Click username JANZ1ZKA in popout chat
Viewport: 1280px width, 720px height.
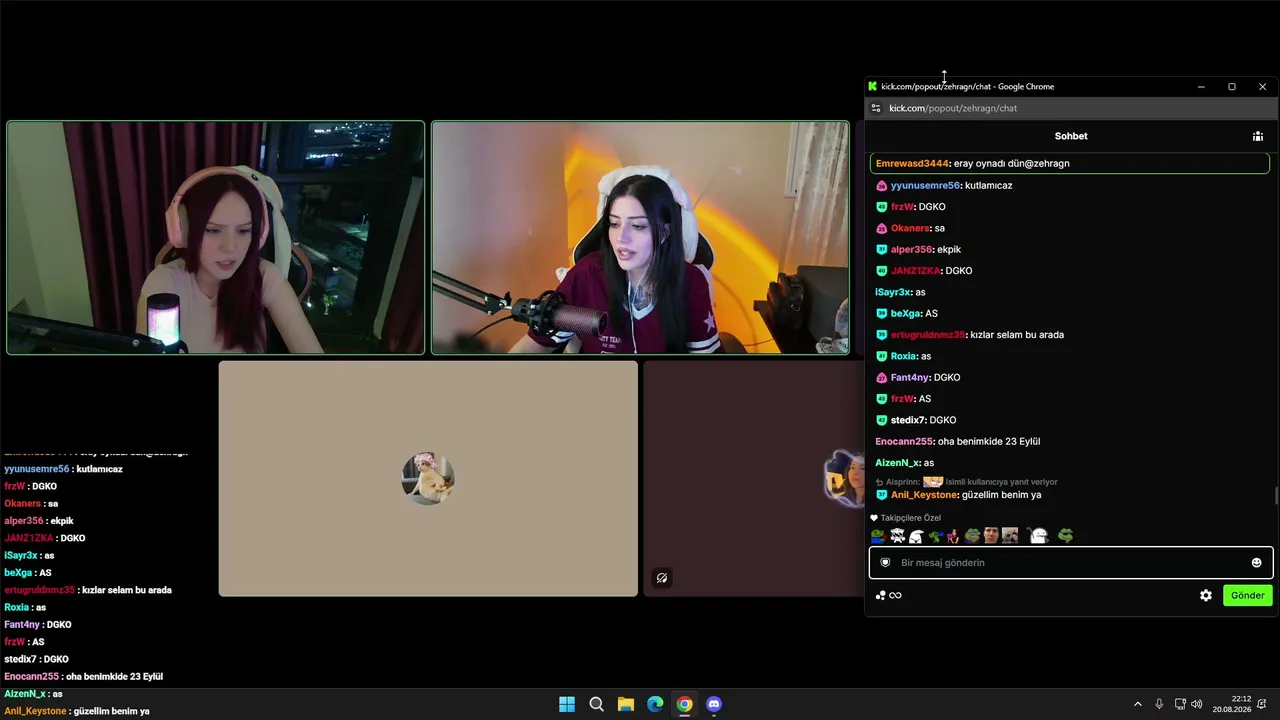tap(915, 271)
